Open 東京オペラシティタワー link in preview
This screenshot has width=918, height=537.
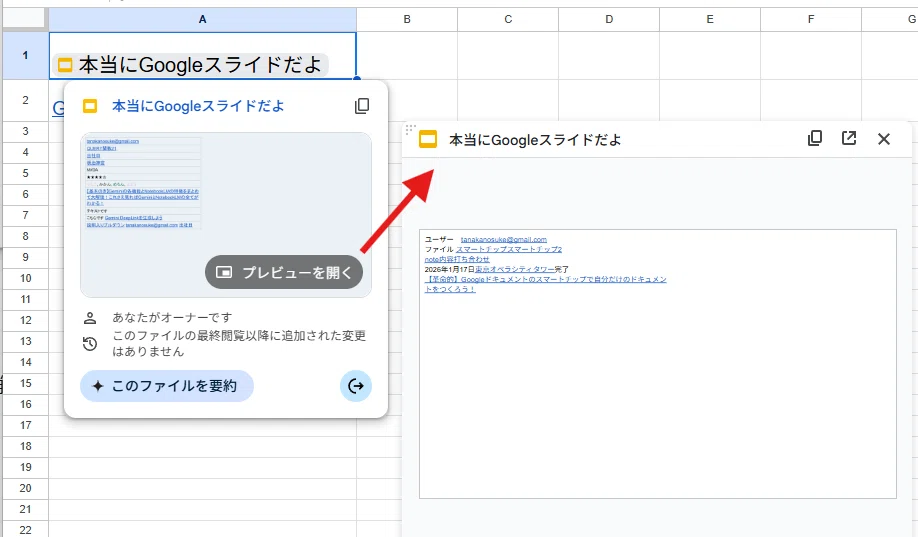515,269
